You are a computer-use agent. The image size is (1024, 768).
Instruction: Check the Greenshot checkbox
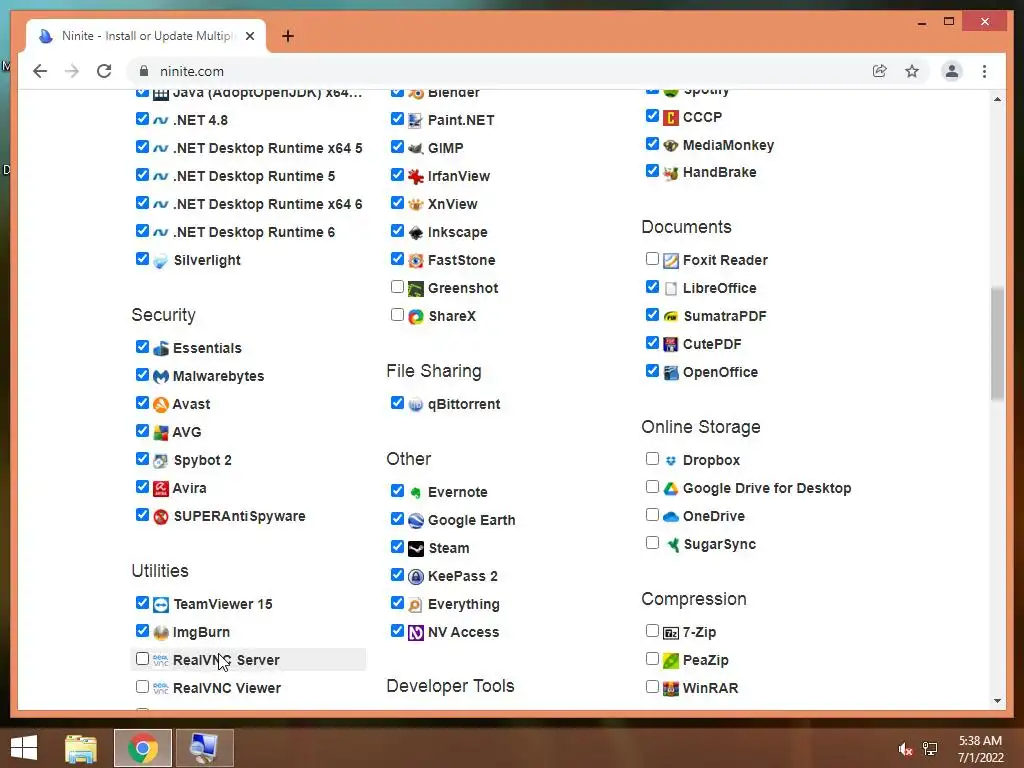point(397,287)
